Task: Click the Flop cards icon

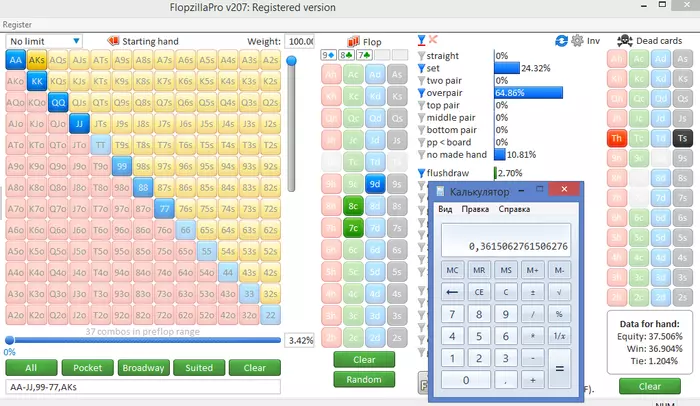Action: (353, 42)
